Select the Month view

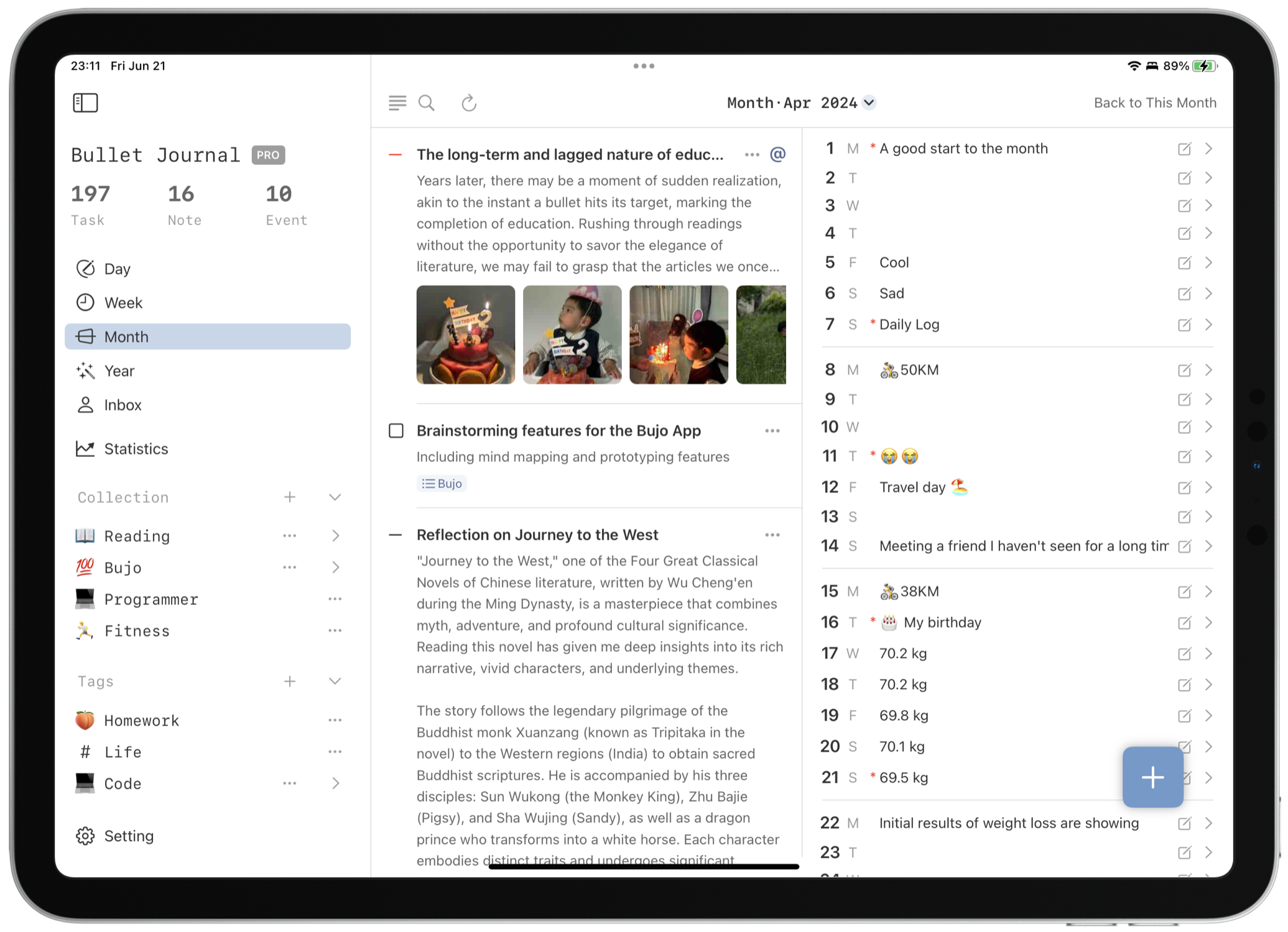[x=208, y=336]
